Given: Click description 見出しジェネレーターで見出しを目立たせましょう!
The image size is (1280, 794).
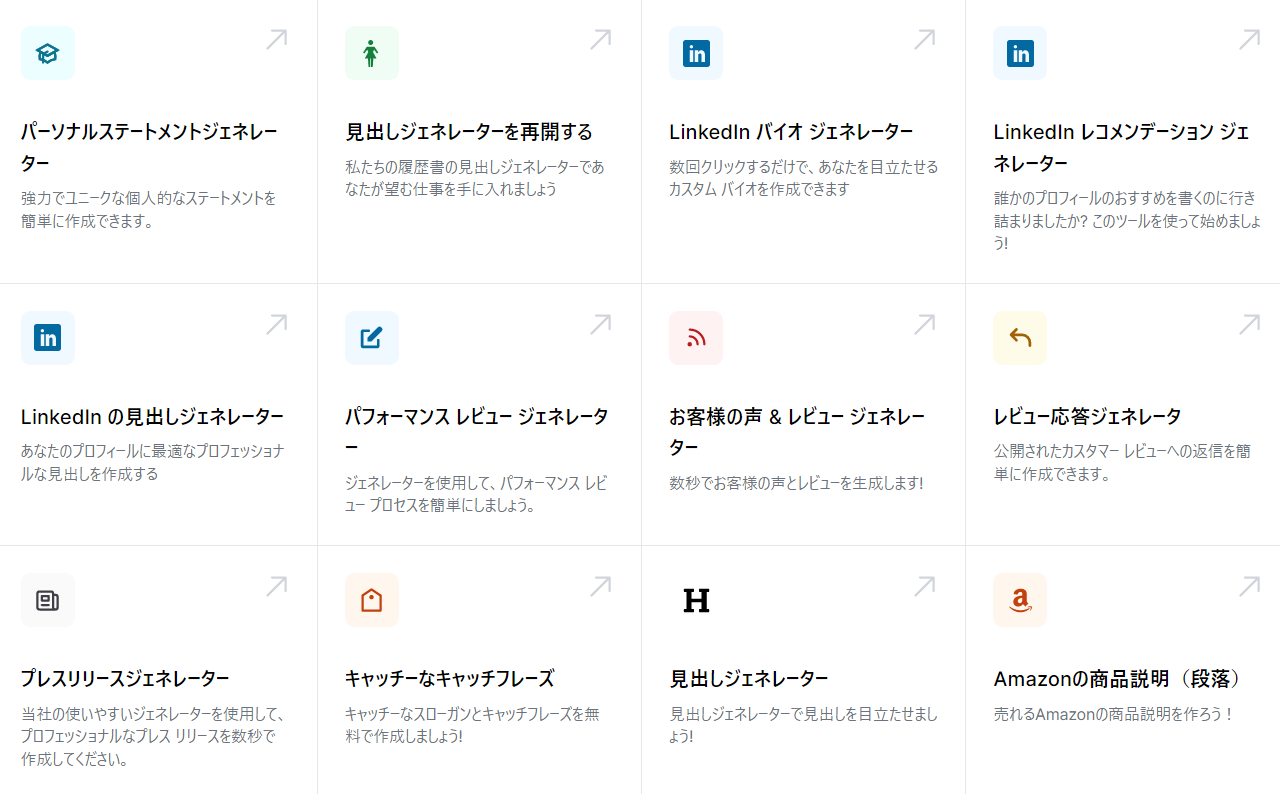Looking at the screenshot, I should click(803, 725).
